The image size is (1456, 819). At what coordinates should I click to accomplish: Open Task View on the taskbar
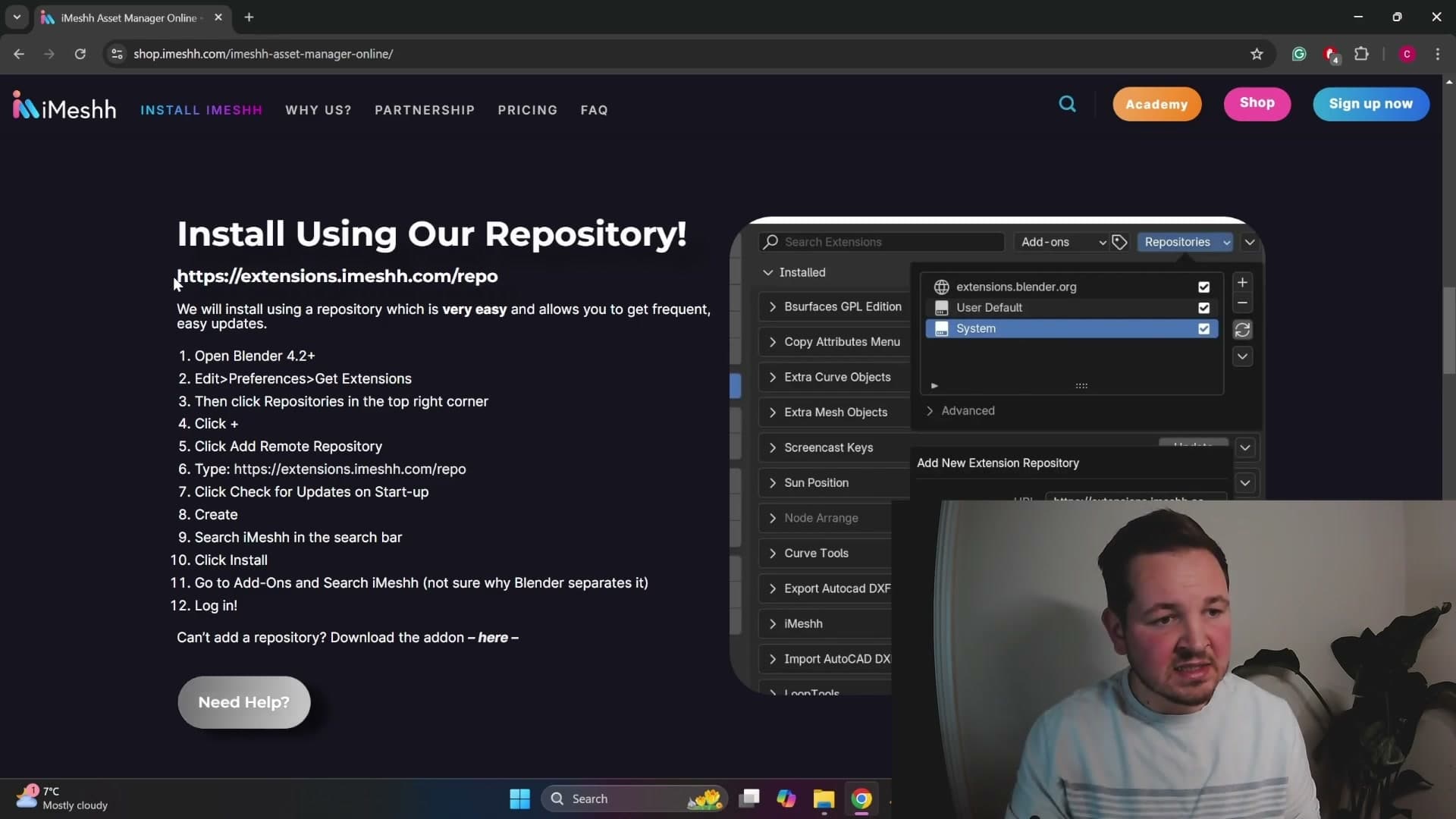(749, 799)
